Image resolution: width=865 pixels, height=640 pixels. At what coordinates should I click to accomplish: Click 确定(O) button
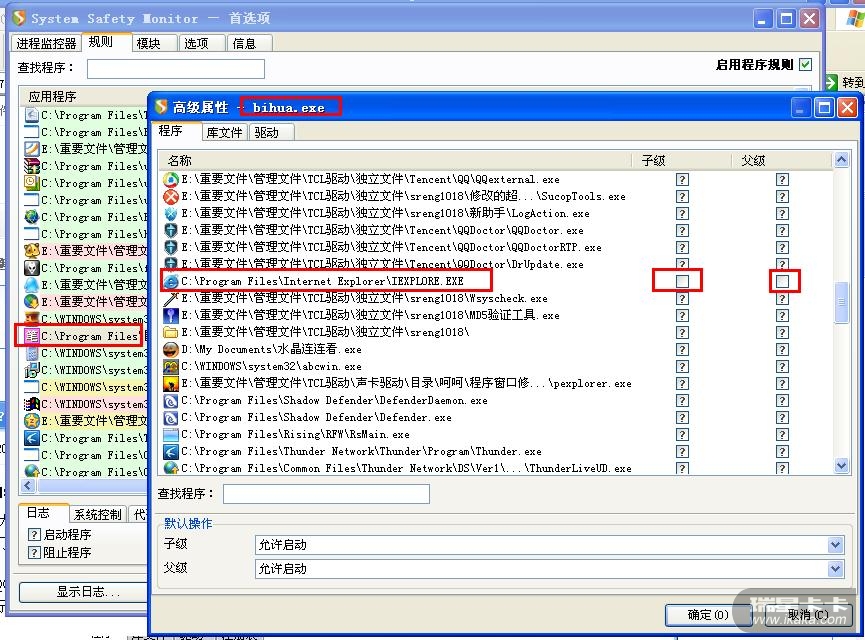pyautogui.click(x=708, y=615)
